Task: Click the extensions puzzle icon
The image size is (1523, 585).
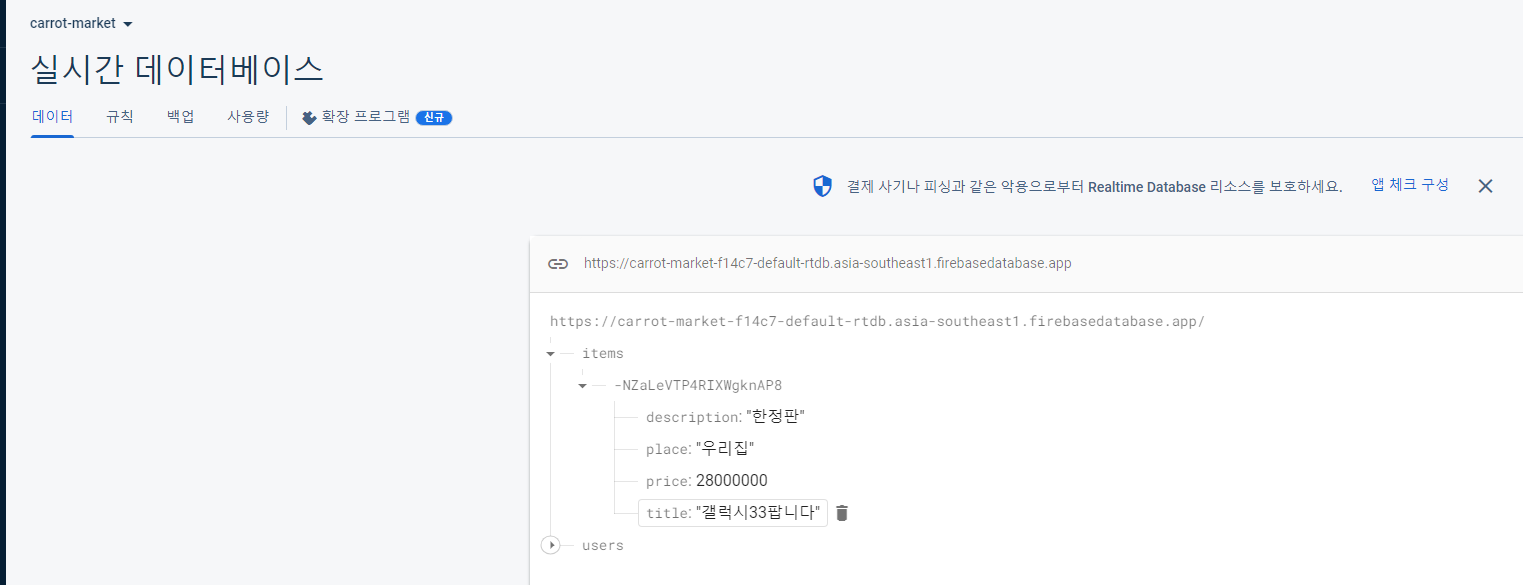Action: [x=309, y=117]
